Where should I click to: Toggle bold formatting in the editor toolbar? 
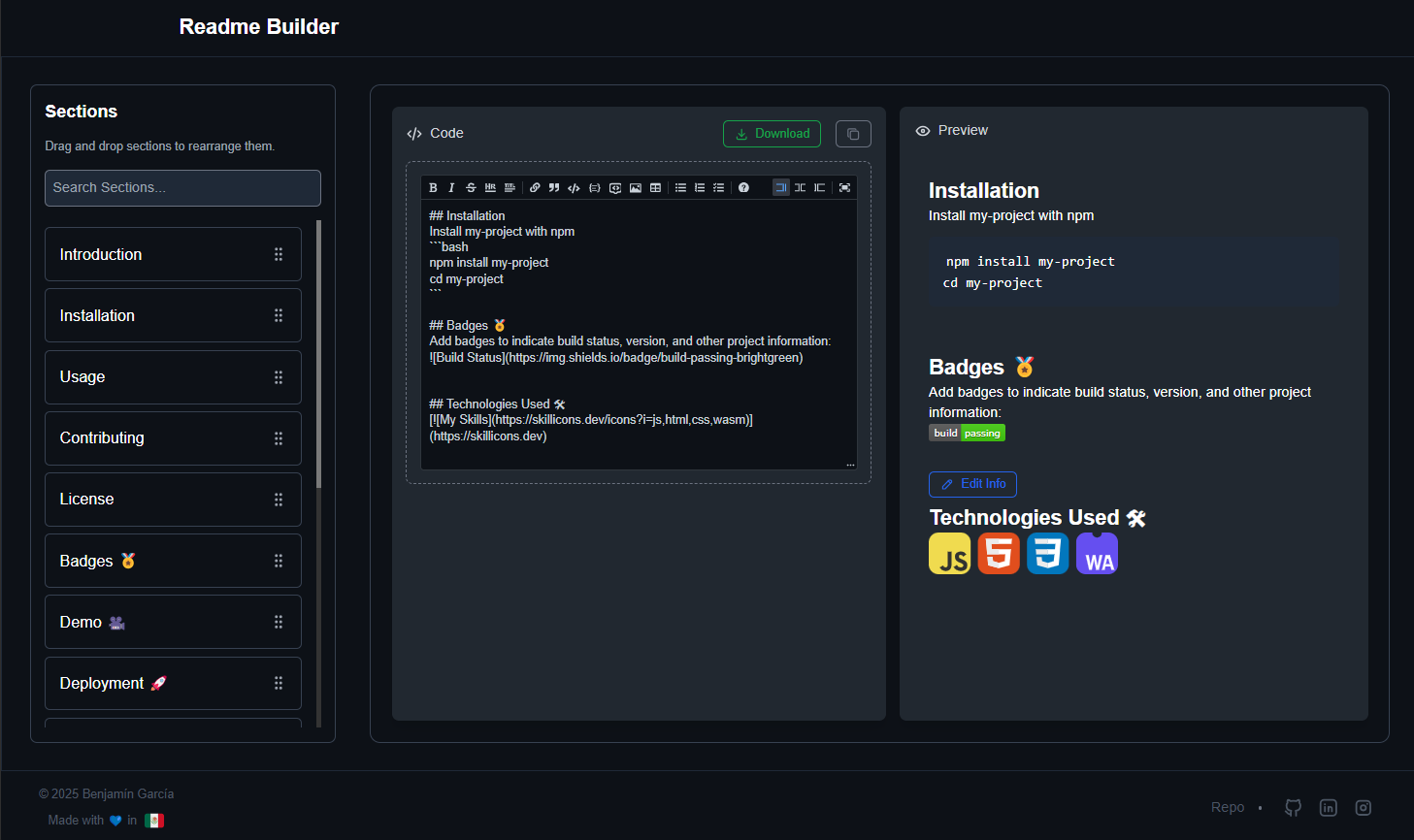[433, 188]
